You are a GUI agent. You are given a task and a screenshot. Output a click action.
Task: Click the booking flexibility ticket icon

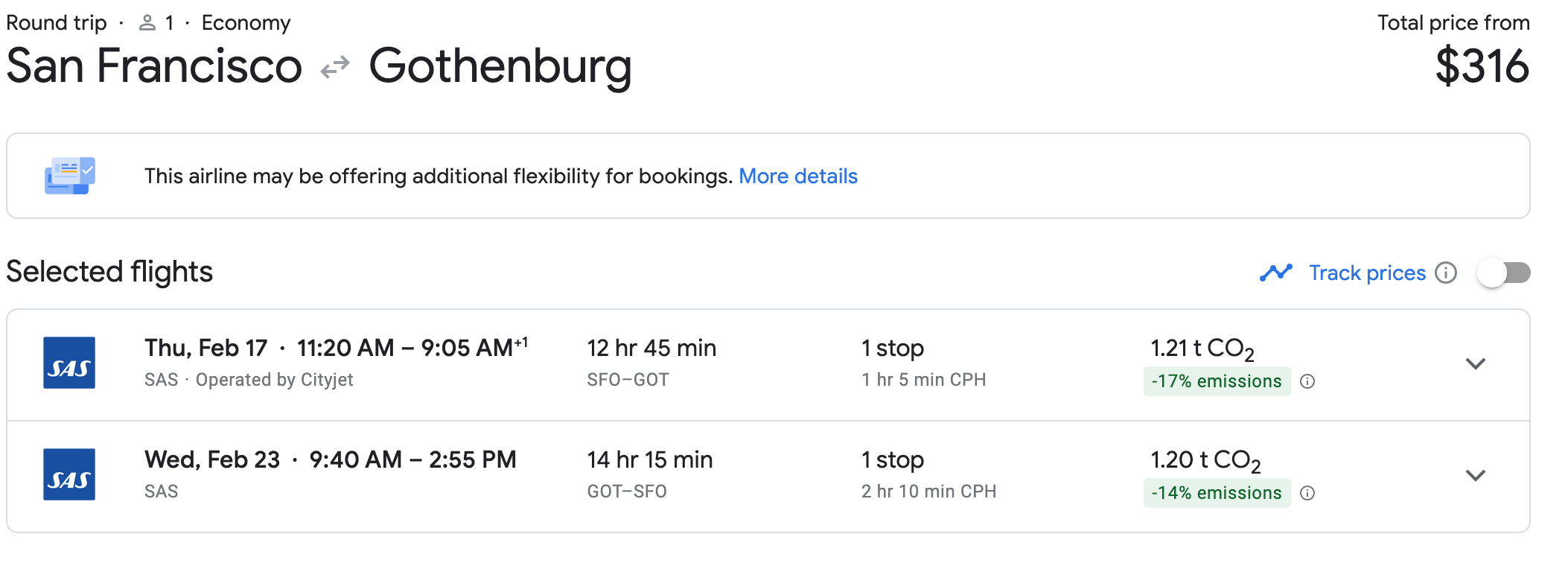[70, 176]
